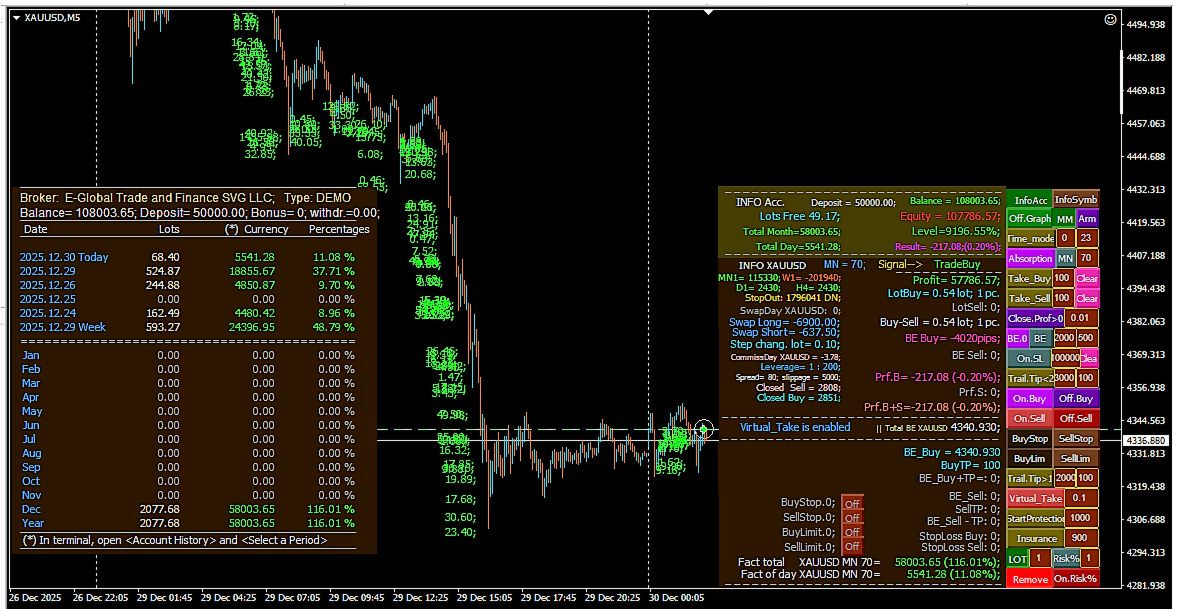
Task: Click the 'Equity = 107786.57' value
Action: (950, 216)
